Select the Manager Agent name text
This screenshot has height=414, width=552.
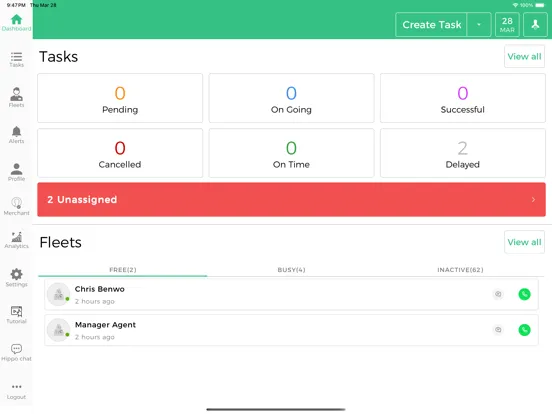point(105,325)
